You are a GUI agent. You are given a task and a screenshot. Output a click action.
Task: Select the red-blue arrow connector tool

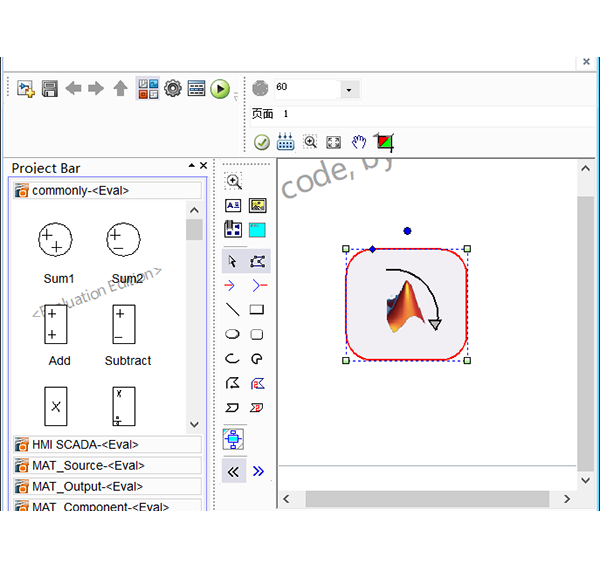pos(230,285)
